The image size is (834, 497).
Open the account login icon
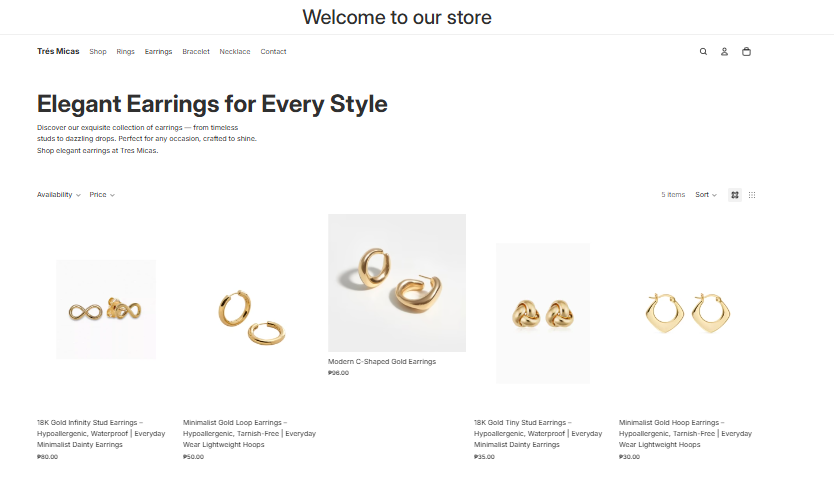pyautogui.click(x=724, y=52)
